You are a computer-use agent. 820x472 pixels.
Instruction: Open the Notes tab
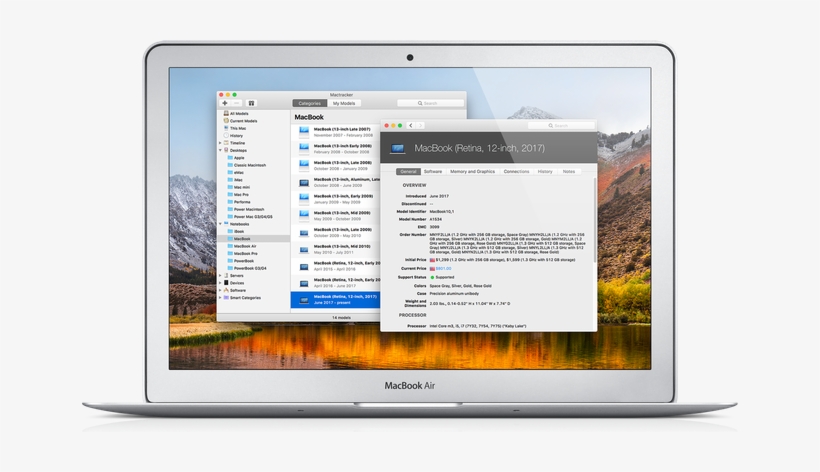point(568,171)
